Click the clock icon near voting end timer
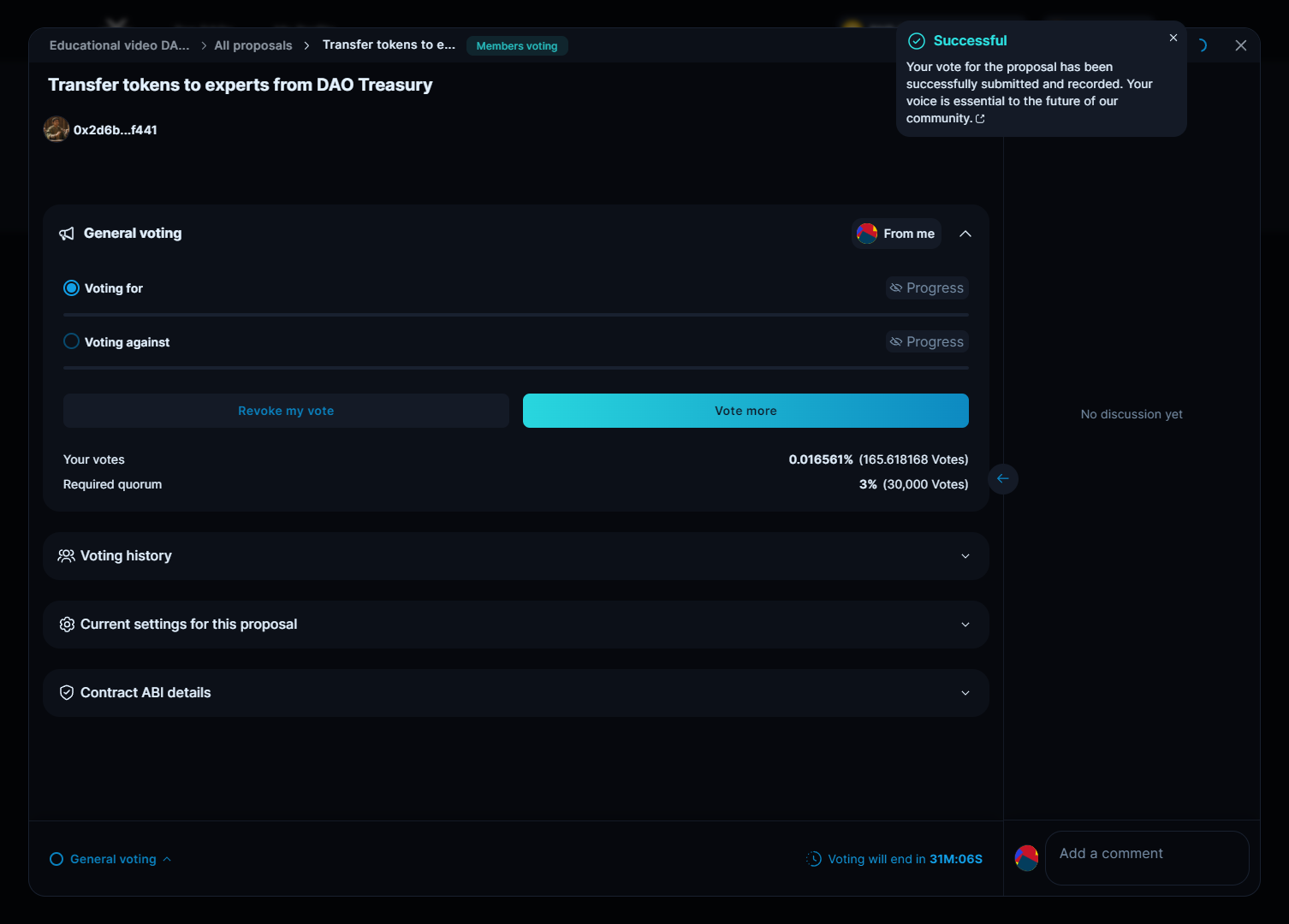Image resolution: width=1289 pixels, height=924 pixels. (814, 859)
